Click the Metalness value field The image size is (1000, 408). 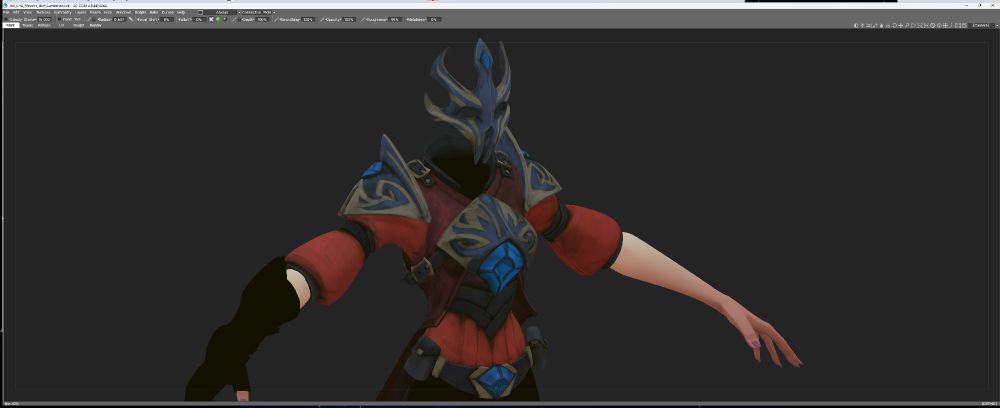tap(434, 20)
